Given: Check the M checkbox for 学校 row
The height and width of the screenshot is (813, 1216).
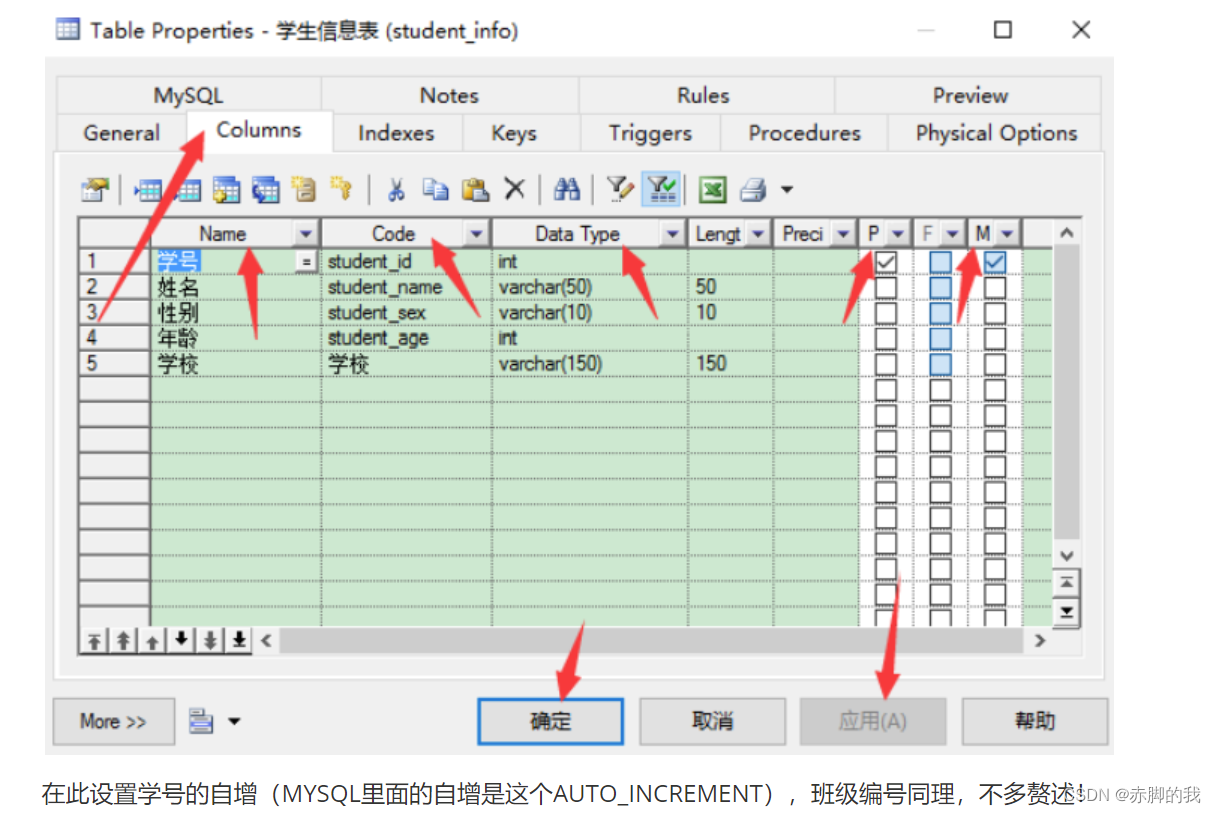Looking at the screenshot, I should click(995, 364).
